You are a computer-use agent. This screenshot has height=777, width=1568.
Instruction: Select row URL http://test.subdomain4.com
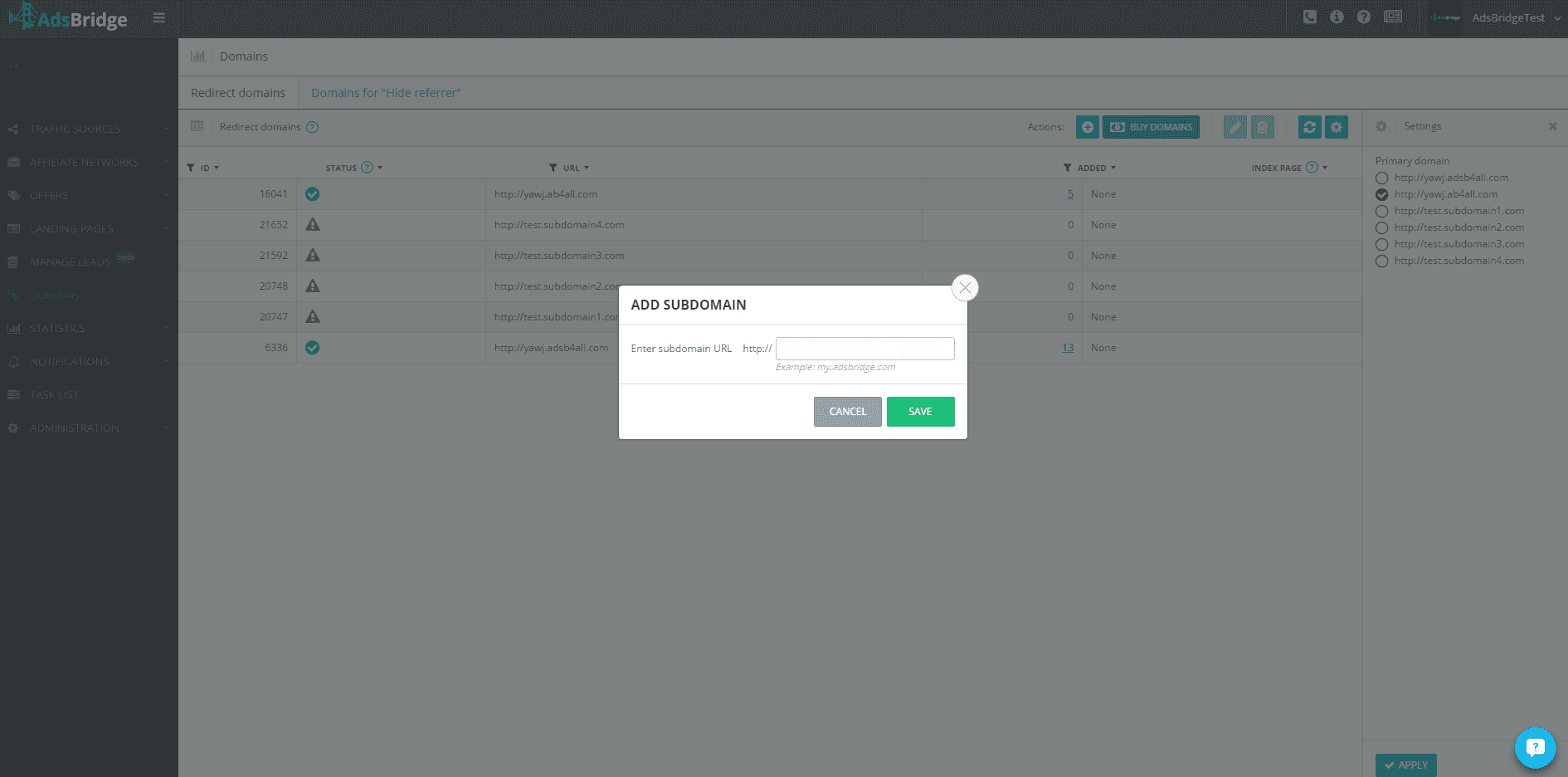pyautogui.click(x=559, y=225)
